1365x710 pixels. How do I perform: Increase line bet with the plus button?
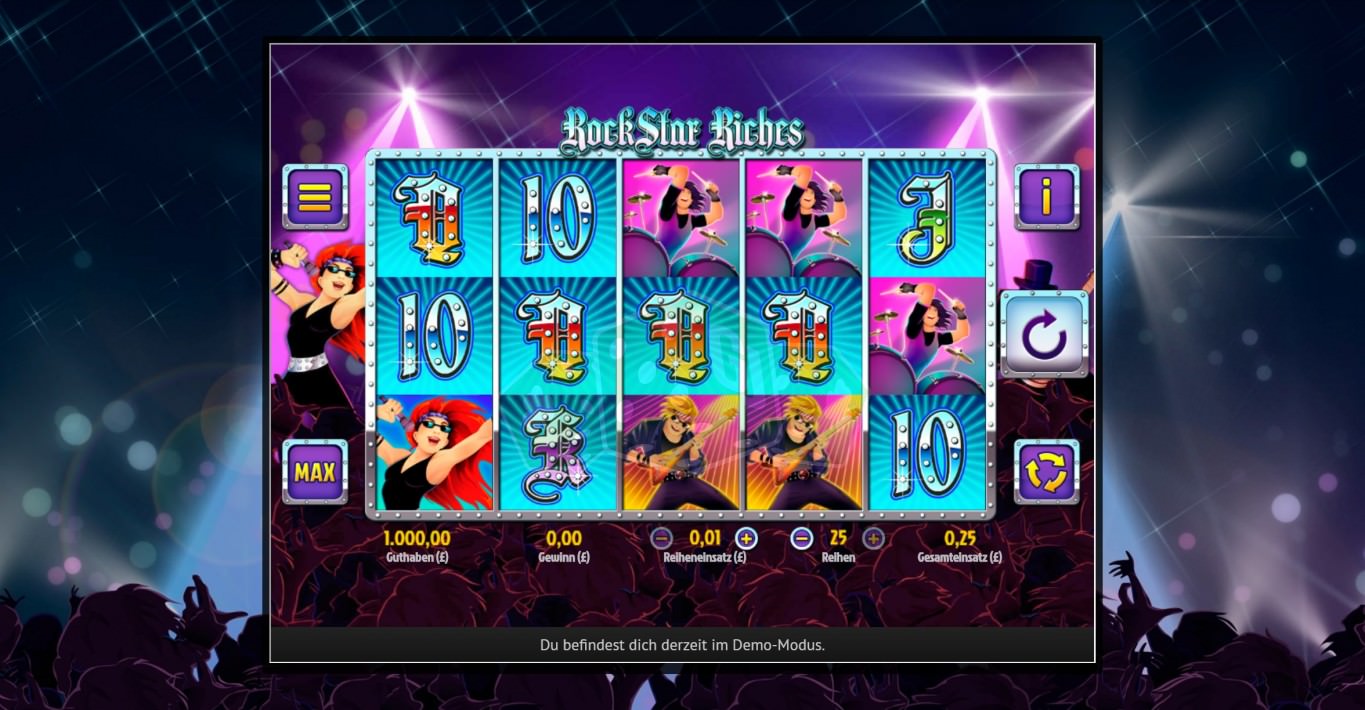[746, 539]
